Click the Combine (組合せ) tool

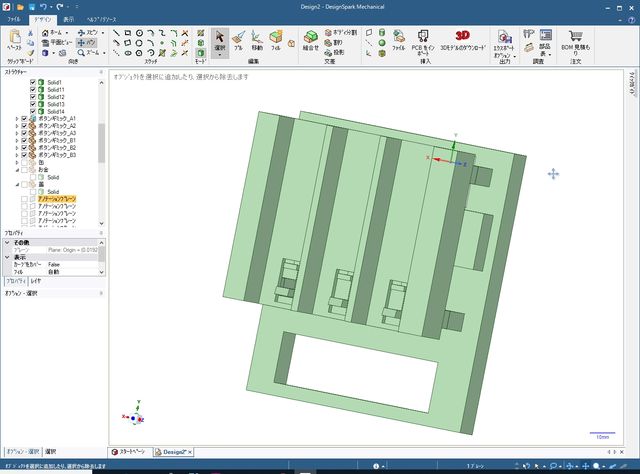tap(311, 41)
